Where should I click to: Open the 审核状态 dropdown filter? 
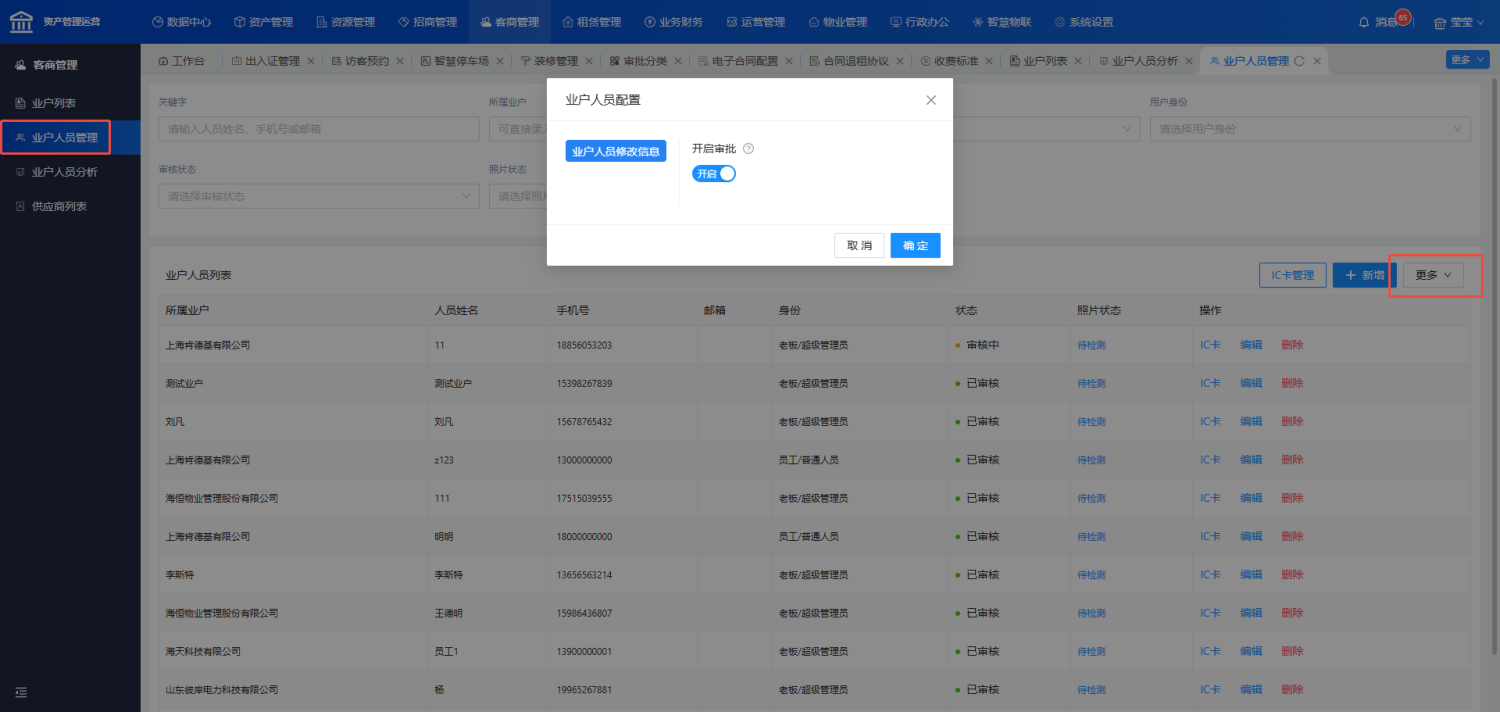pos(318,196)
